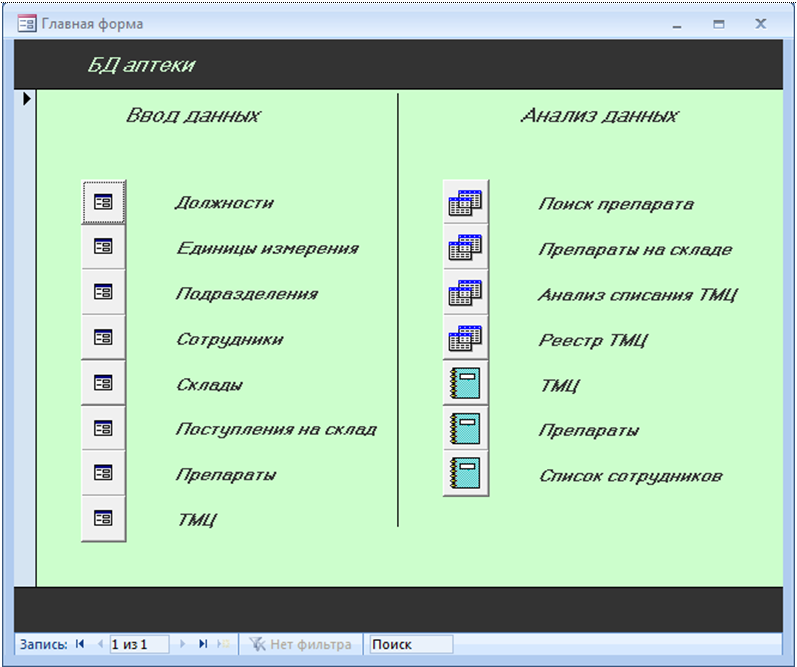Go to first record in navigation bar

click(80, 645)
